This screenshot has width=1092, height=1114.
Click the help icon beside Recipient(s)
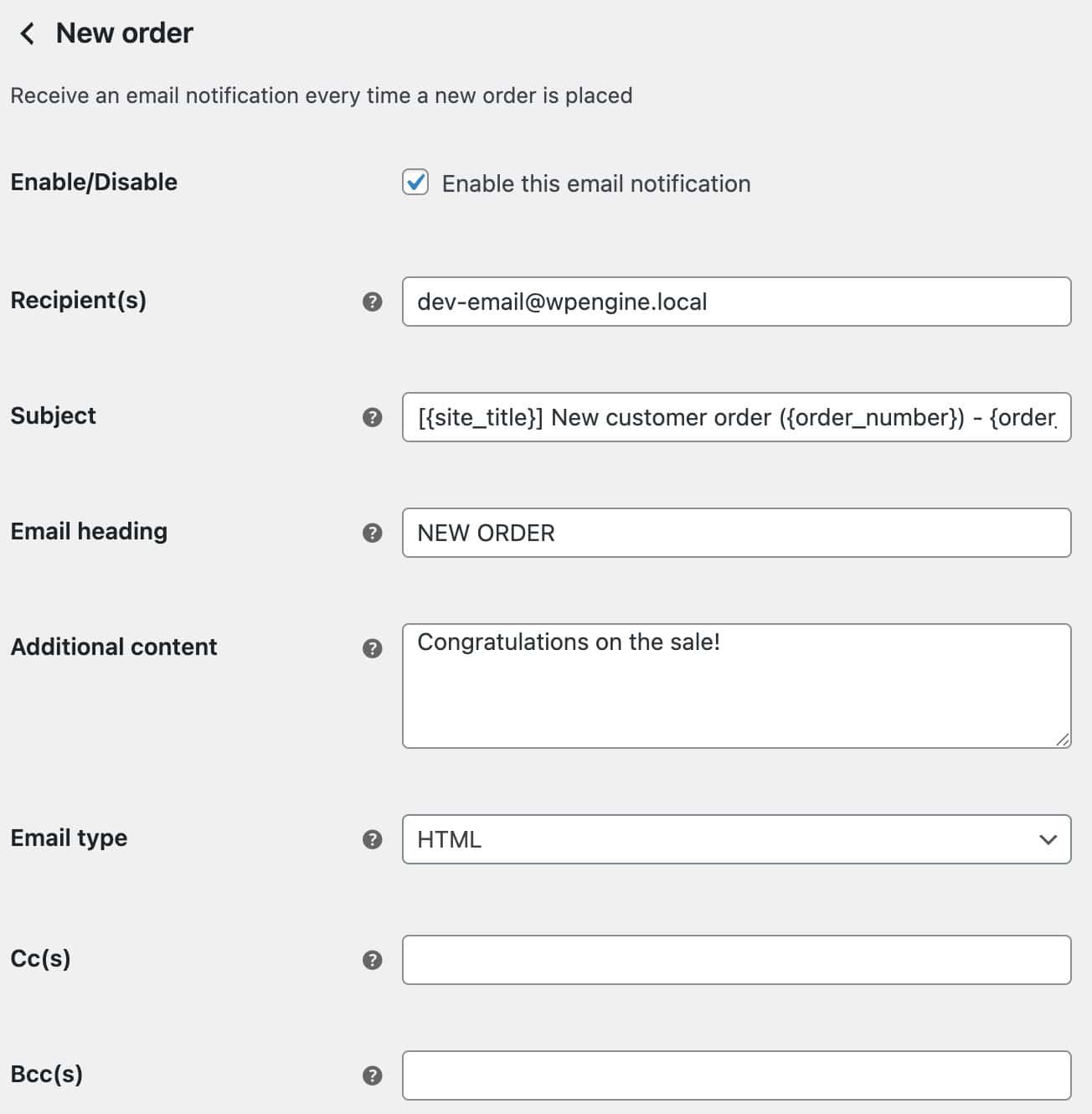[371, 302]
